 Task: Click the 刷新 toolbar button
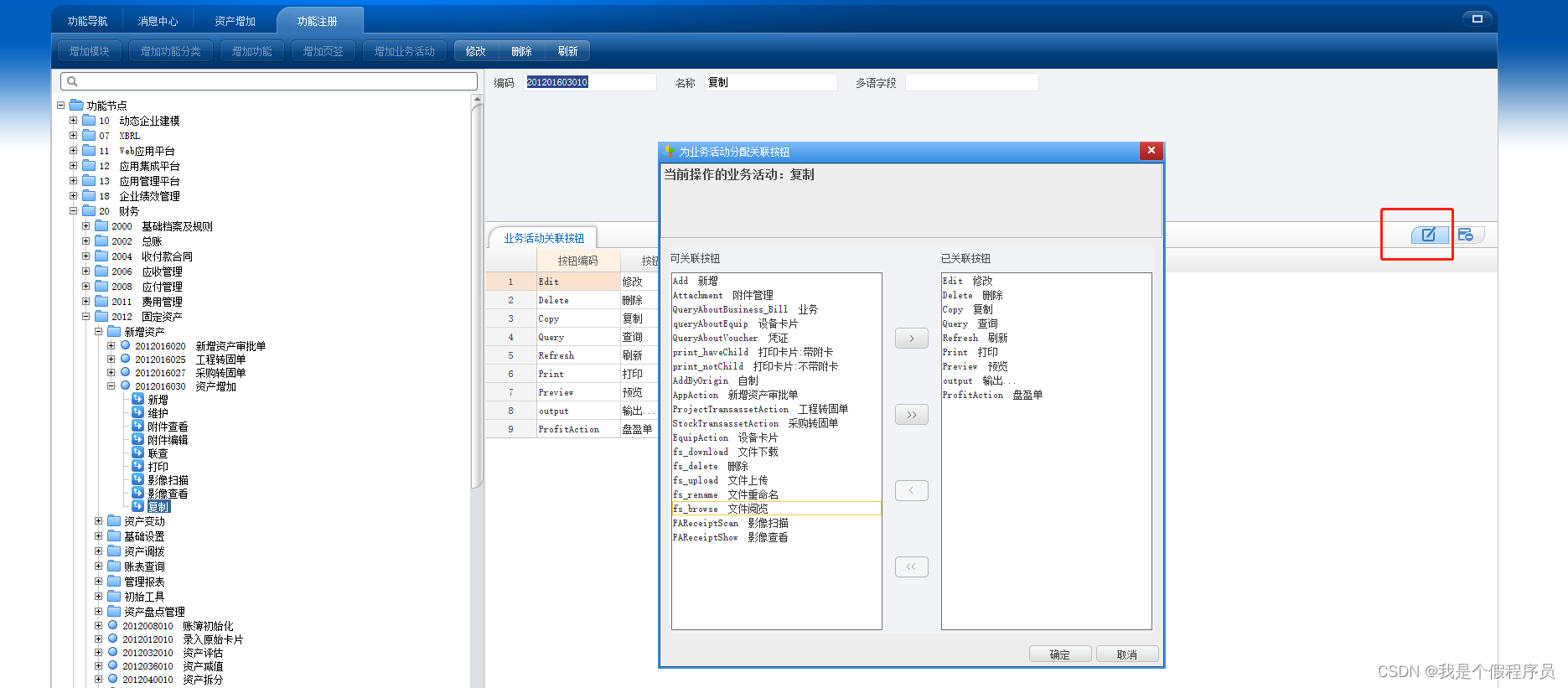[568, 51]
